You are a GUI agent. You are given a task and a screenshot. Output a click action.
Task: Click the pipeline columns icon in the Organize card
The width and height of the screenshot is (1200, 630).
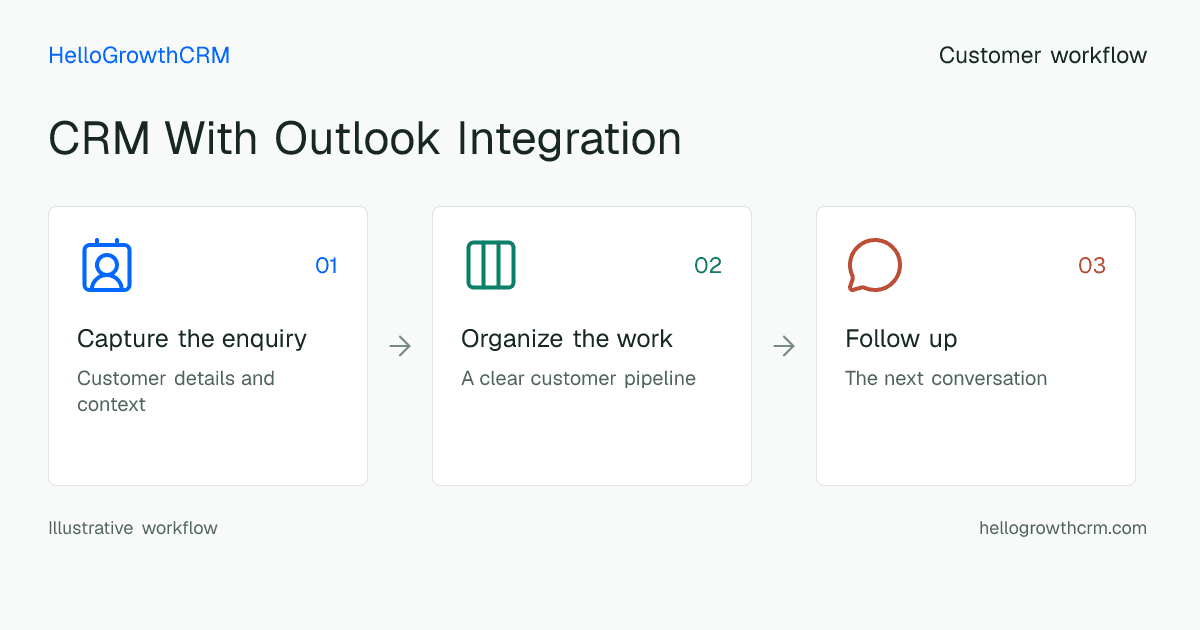click(491, 265)
